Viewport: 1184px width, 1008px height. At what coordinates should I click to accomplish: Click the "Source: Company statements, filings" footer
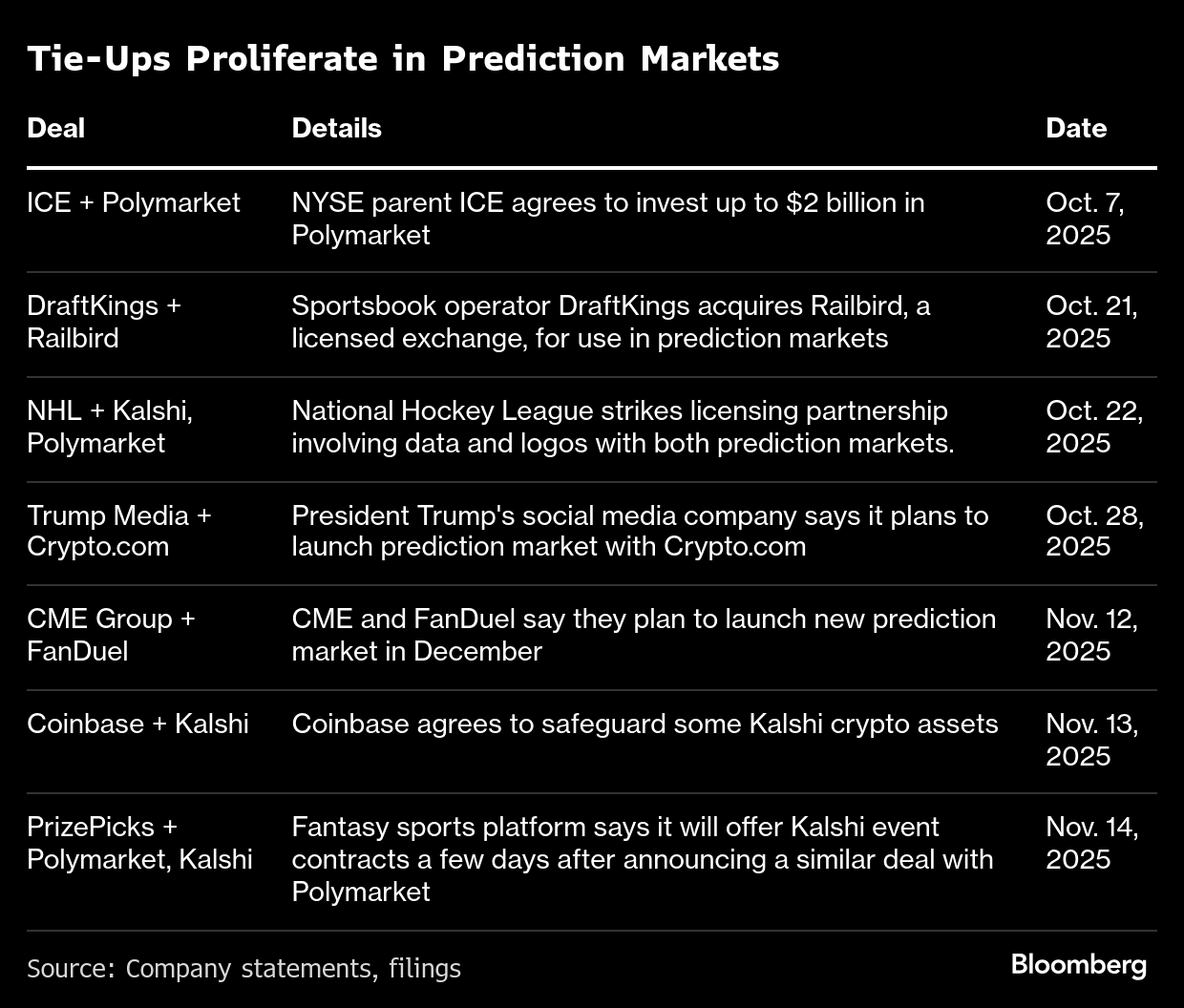click(243, 969)
